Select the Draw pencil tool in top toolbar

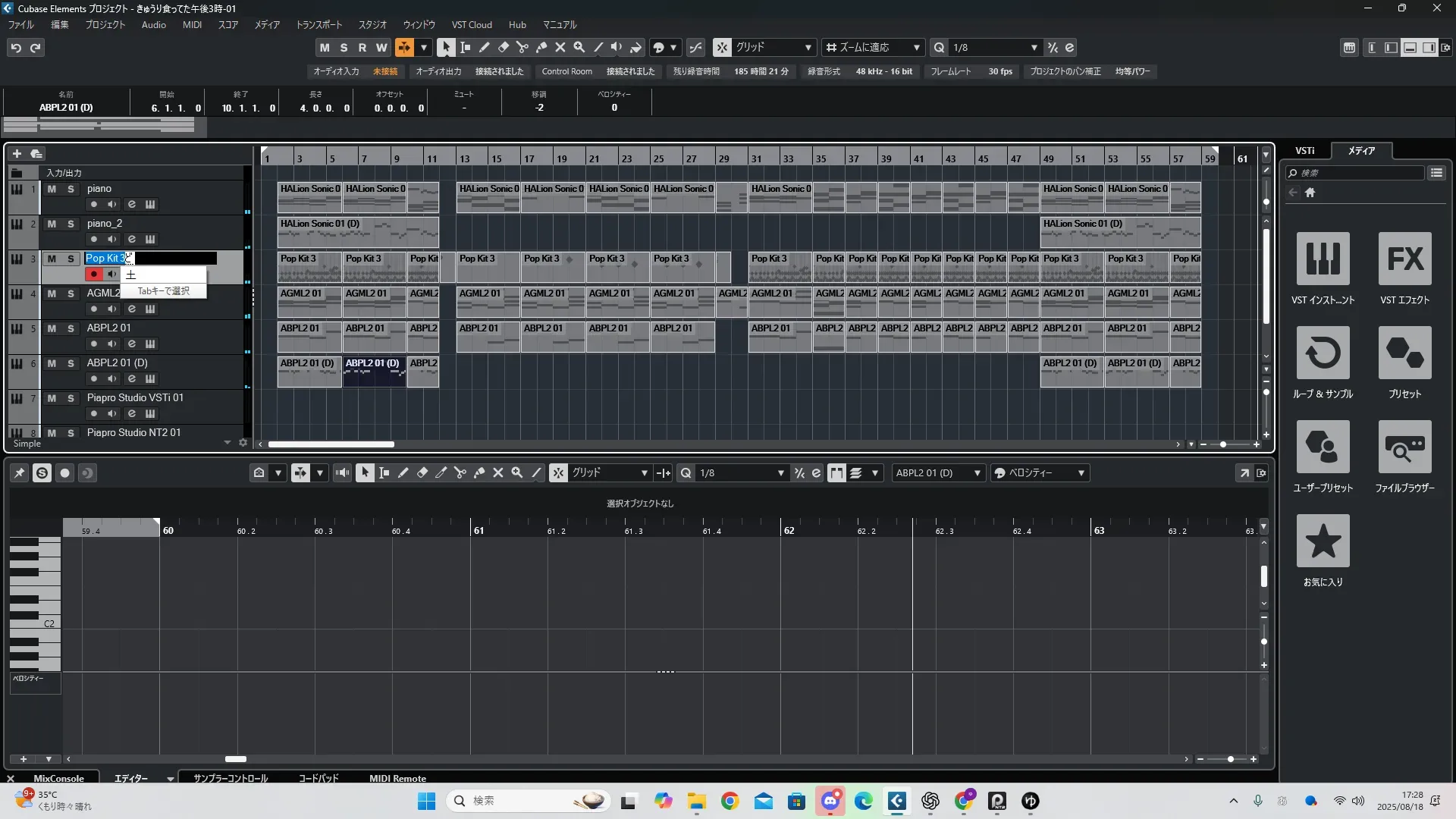point(485,47)
